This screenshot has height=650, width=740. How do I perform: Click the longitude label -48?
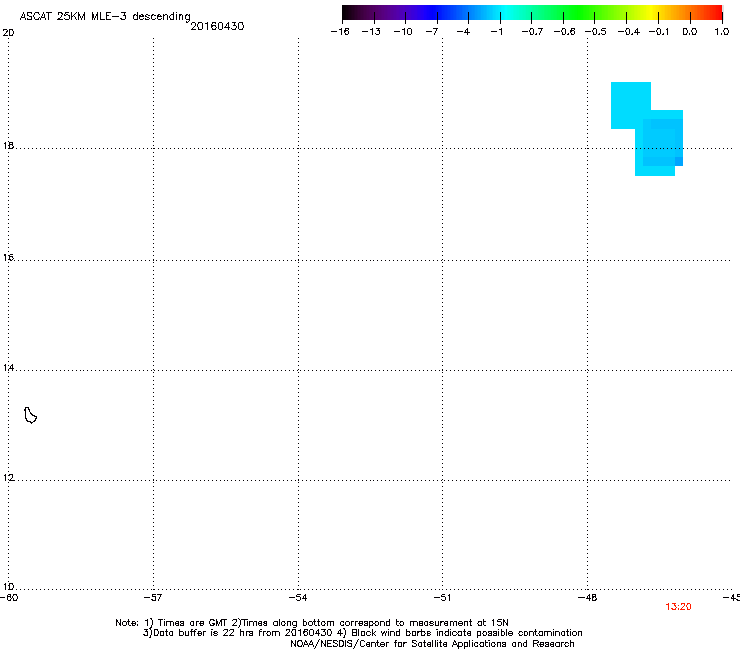pyautogui.click(x=587, y=598)
